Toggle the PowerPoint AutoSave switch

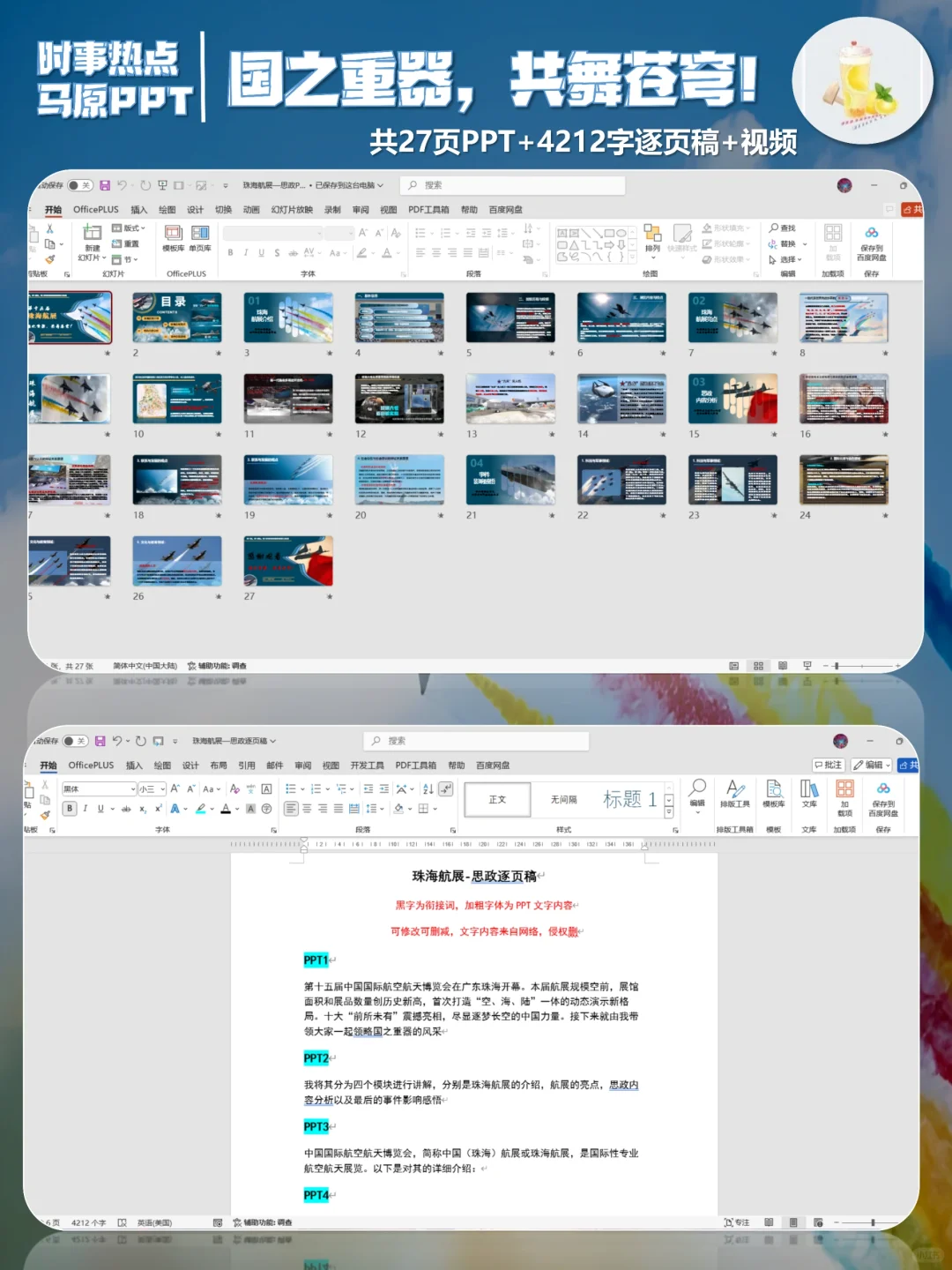click(x=80, y=185)
